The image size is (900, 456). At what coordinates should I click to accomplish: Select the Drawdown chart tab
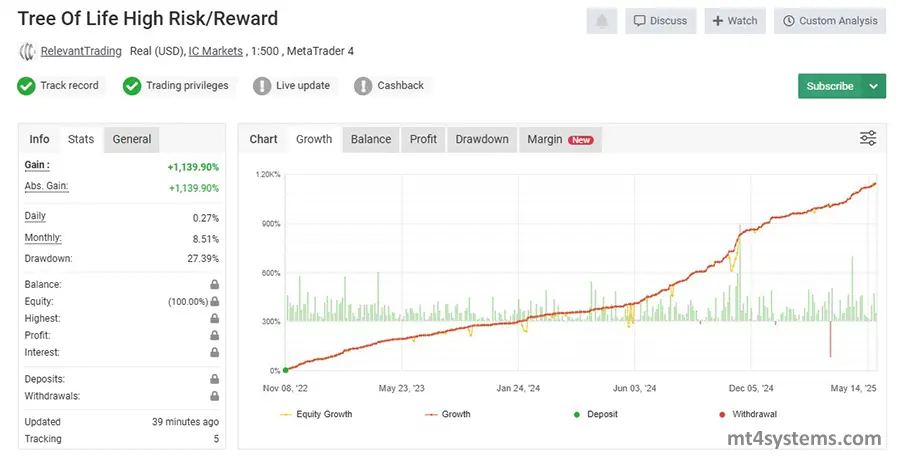click(x=482, y=139)
